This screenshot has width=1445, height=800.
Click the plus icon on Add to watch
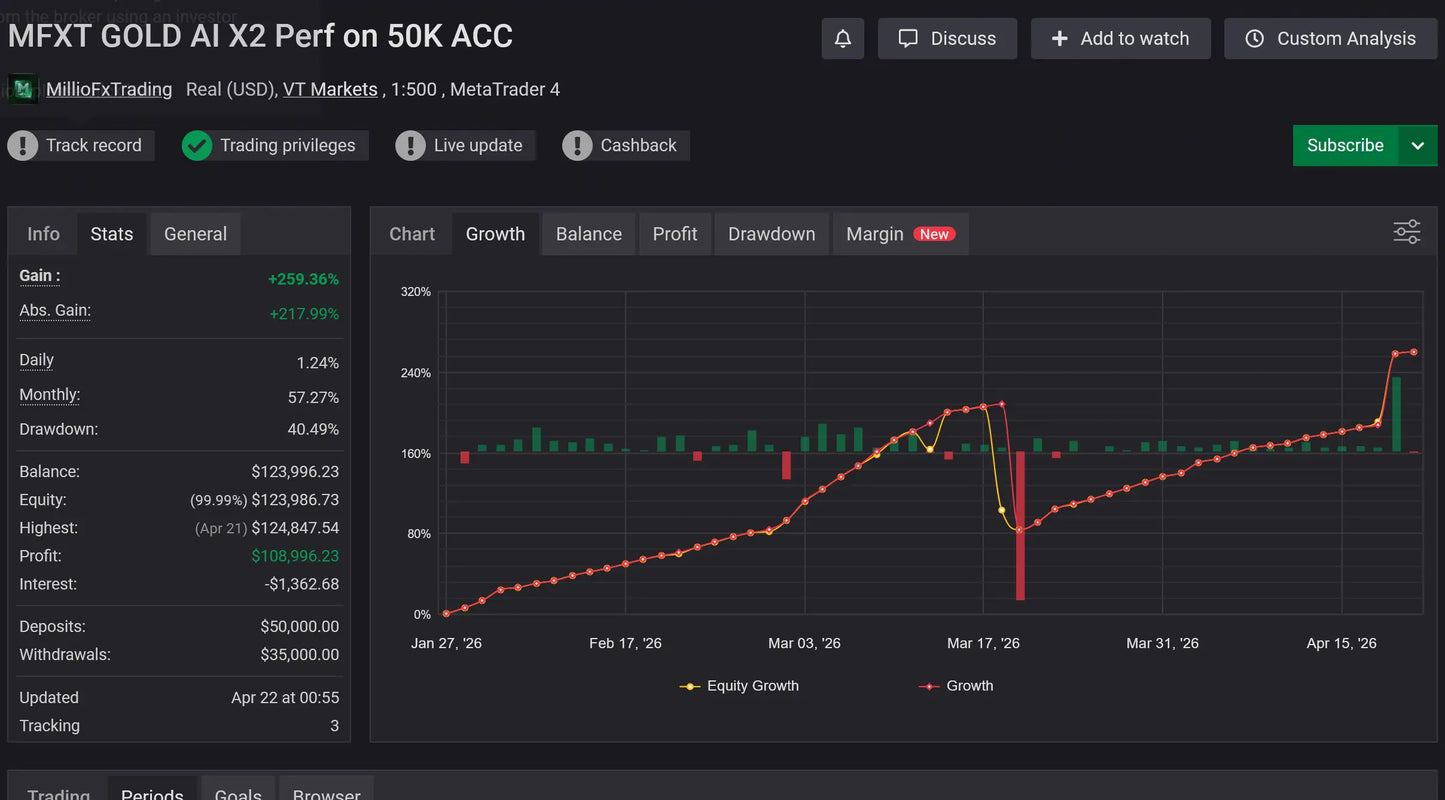tap(1060, 38)
